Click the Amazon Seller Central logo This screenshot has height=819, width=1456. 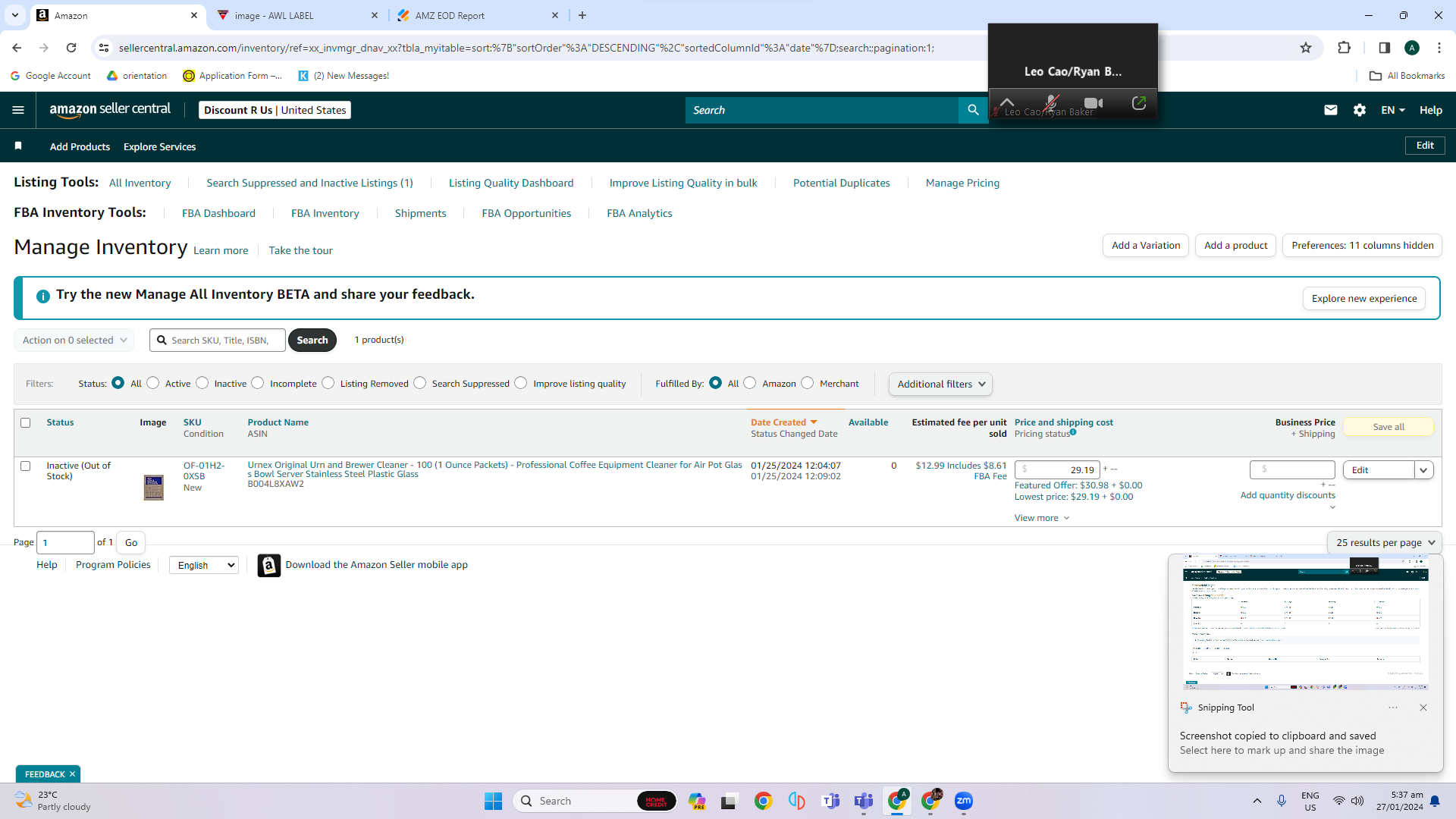pos(110,110)
